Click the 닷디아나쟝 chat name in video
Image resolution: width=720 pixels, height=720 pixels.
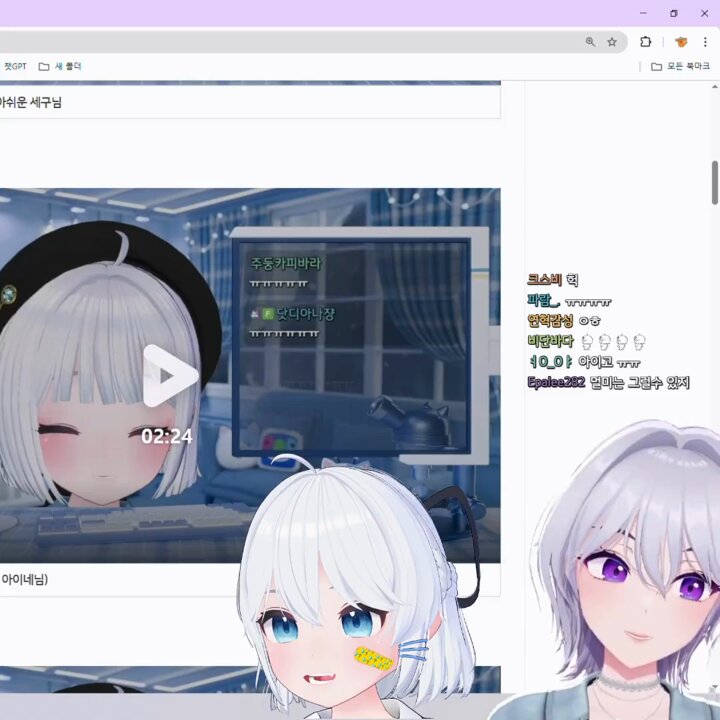point(305,314)
